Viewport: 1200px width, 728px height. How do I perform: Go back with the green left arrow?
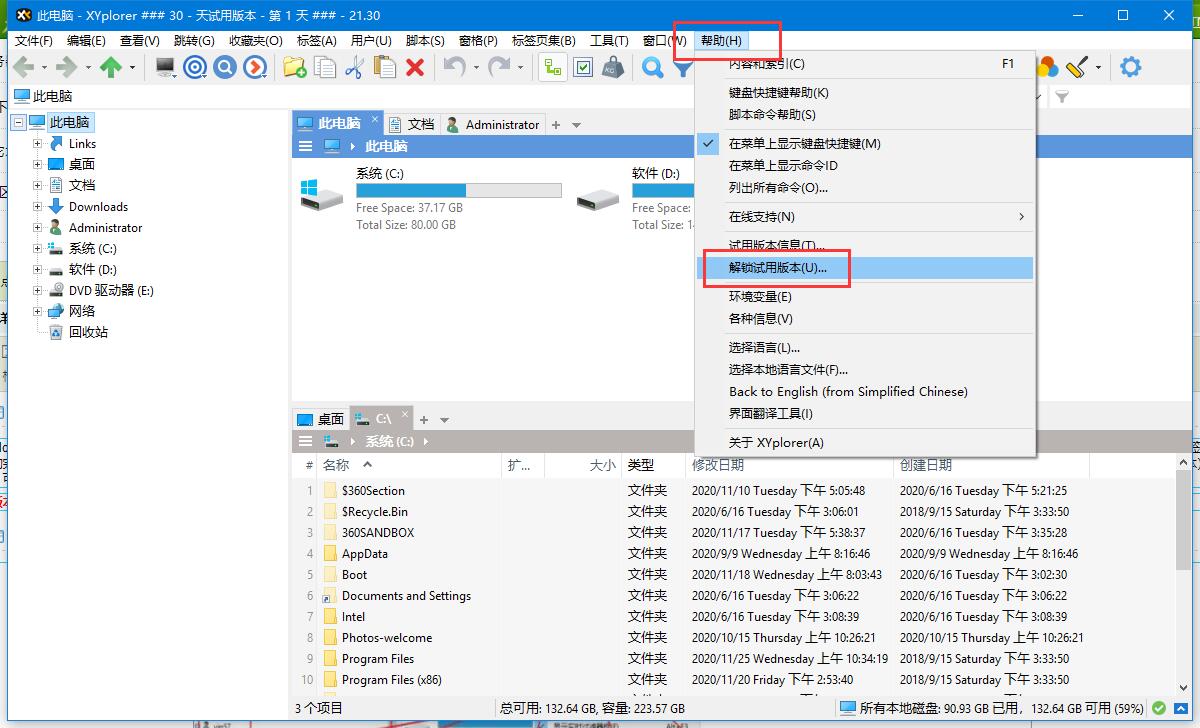pyautogui.click(x=23, y=67)
